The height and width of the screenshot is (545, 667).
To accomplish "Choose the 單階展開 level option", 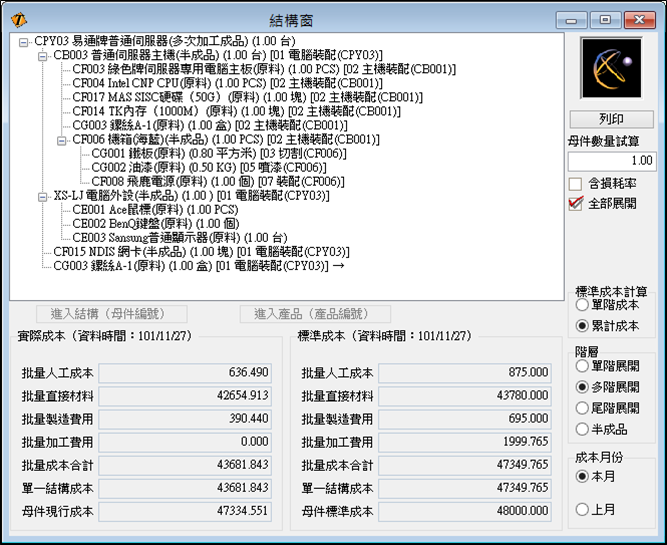I will 582,367.
